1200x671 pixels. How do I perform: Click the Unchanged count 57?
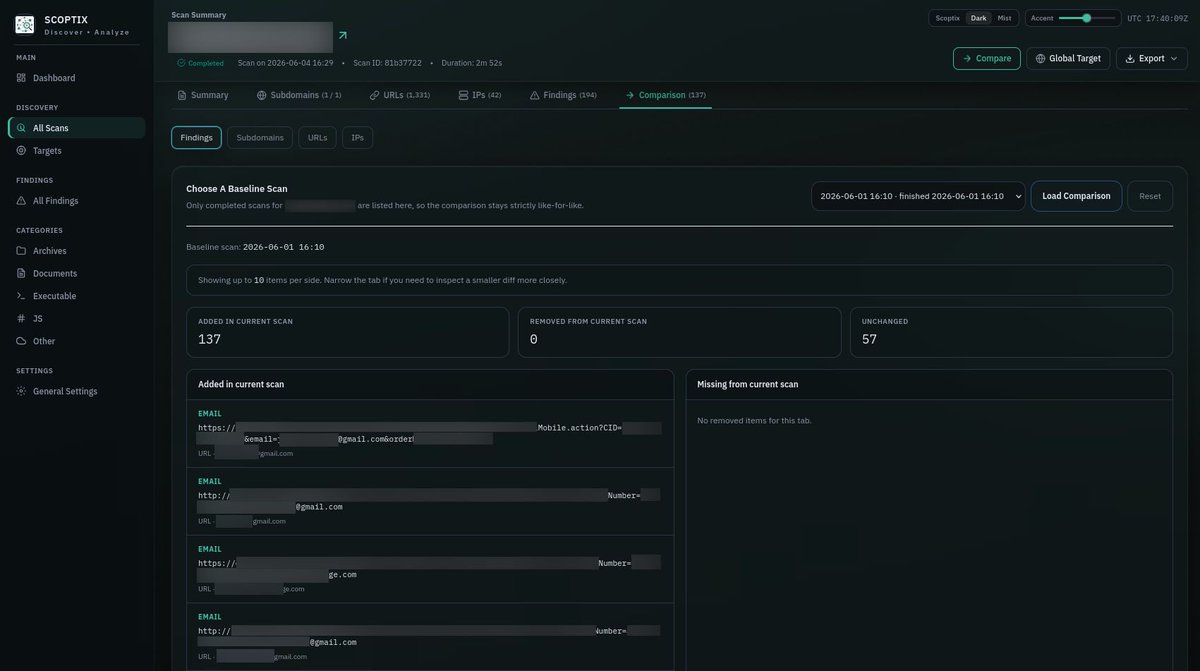pos(871,339)
